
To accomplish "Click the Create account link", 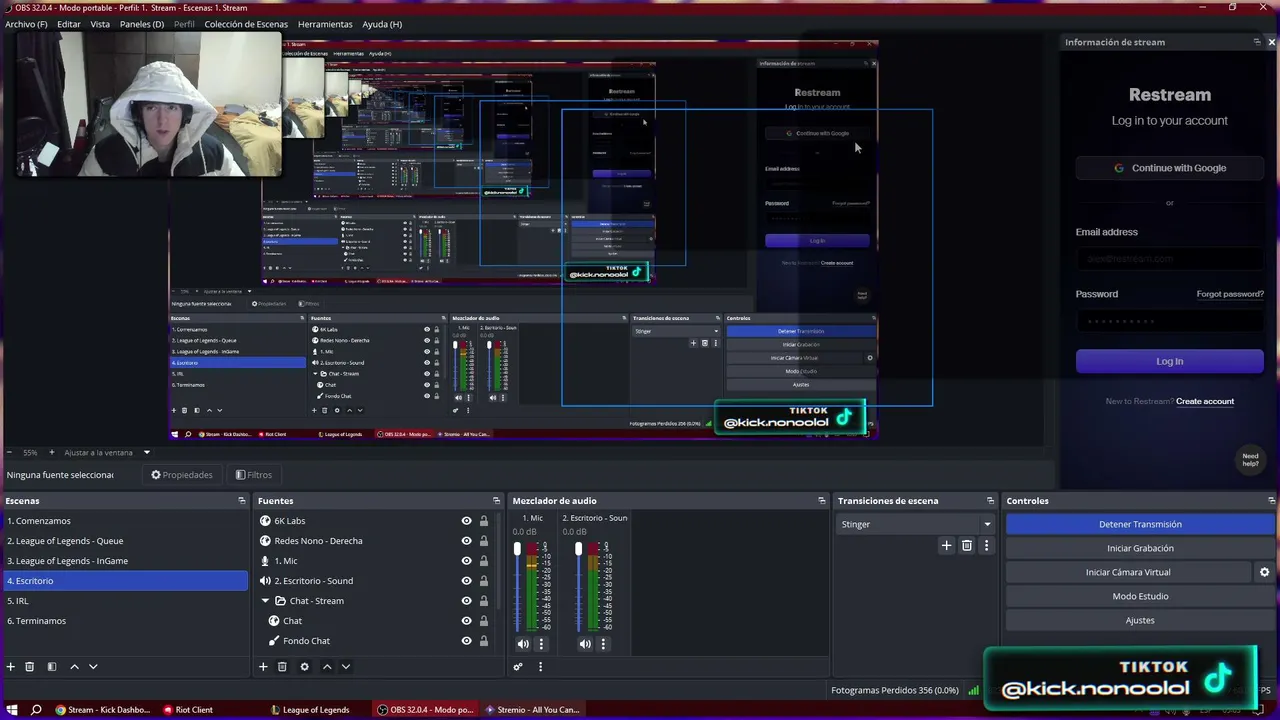I will tap(1205, 402).
